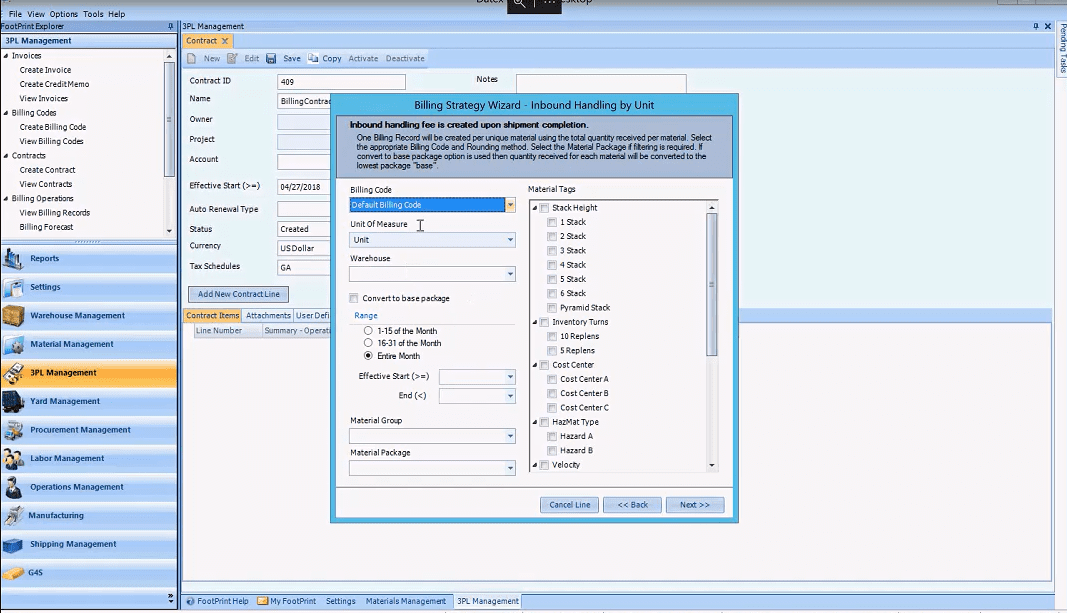Click the Notes text field
This screenshot has width=1067, height=613.
pos(601,84)
